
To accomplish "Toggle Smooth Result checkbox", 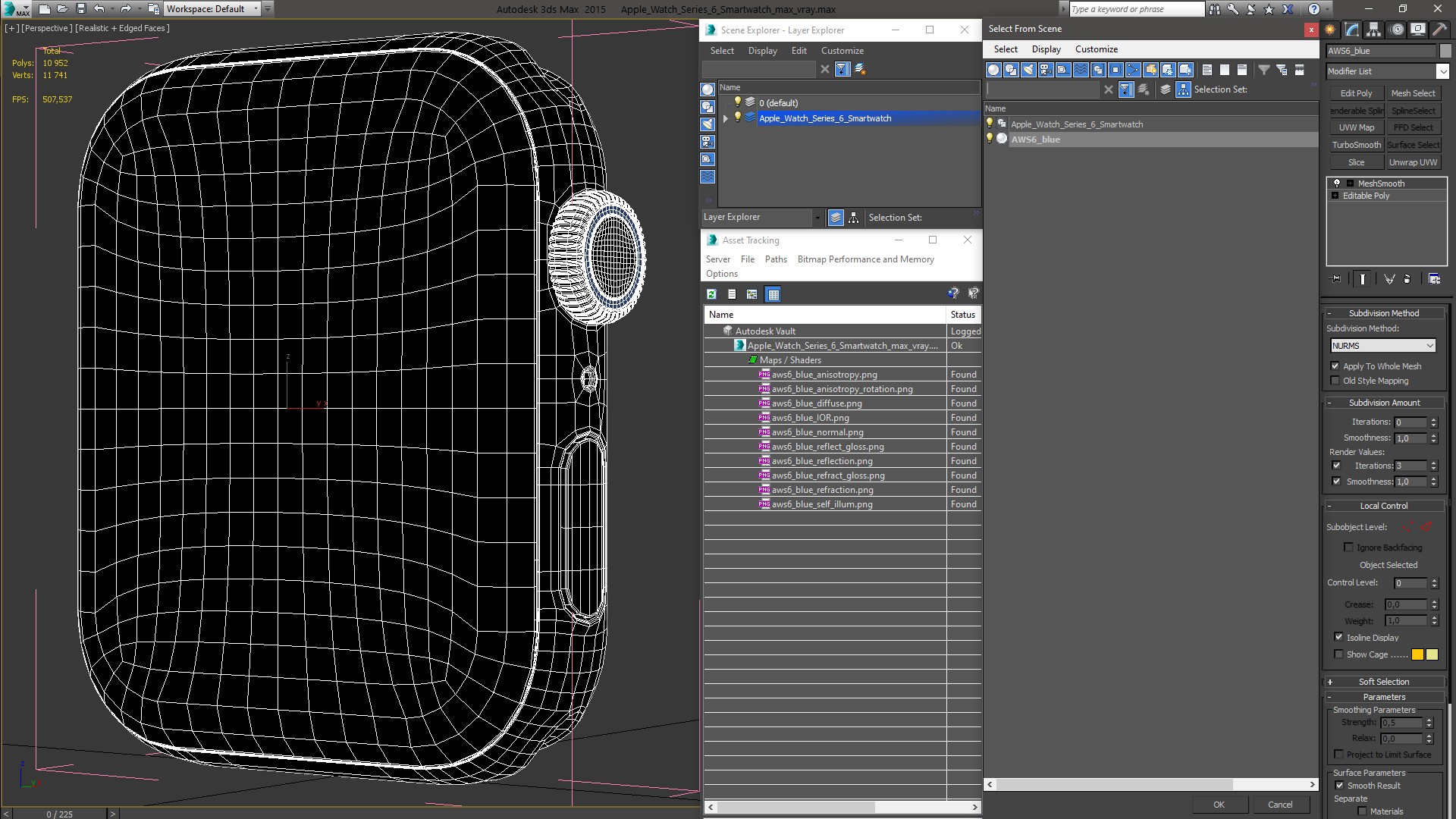I will (x=1339, y=786).
